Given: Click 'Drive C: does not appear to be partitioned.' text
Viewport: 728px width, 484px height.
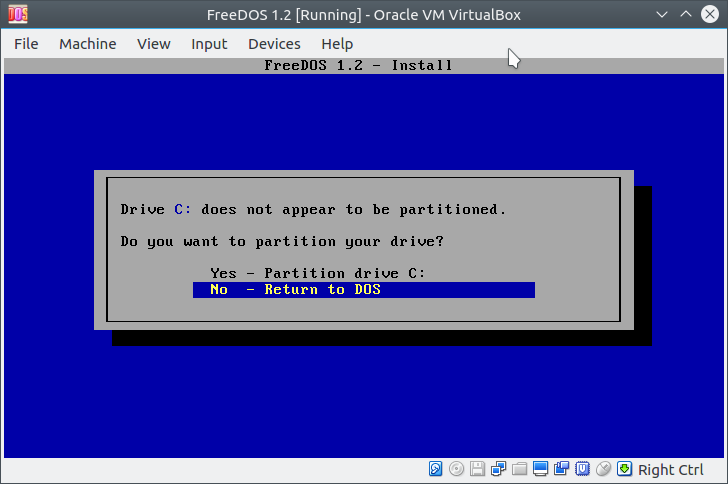Looking at the screenshot, I should [313, 209].
